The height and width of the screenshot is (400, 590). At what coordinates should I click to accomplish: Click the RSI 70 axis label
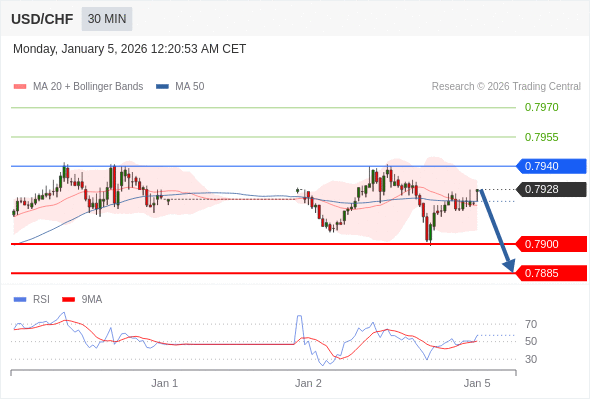pos(531,324)
